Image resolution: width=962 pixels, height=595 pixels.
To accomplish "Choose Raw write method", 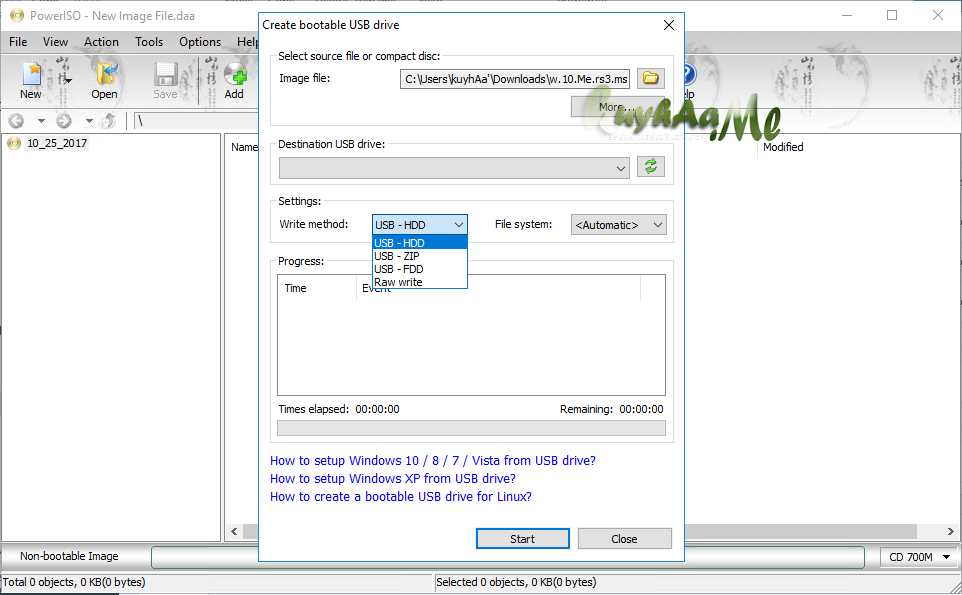I will point(420,282).
